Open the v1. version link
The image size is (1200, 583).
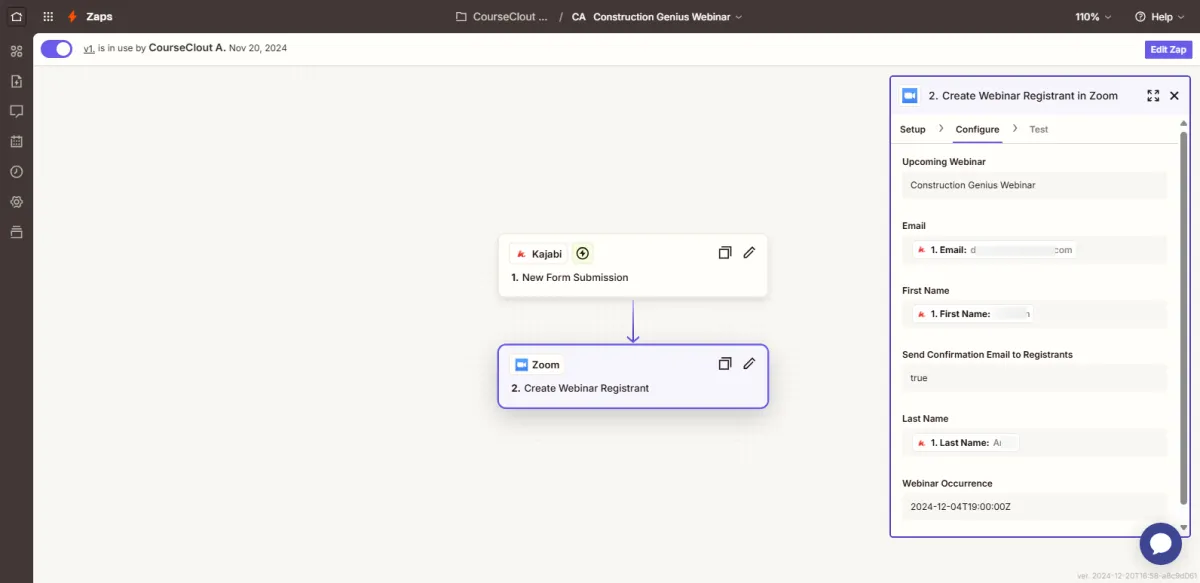coord(89,48)
